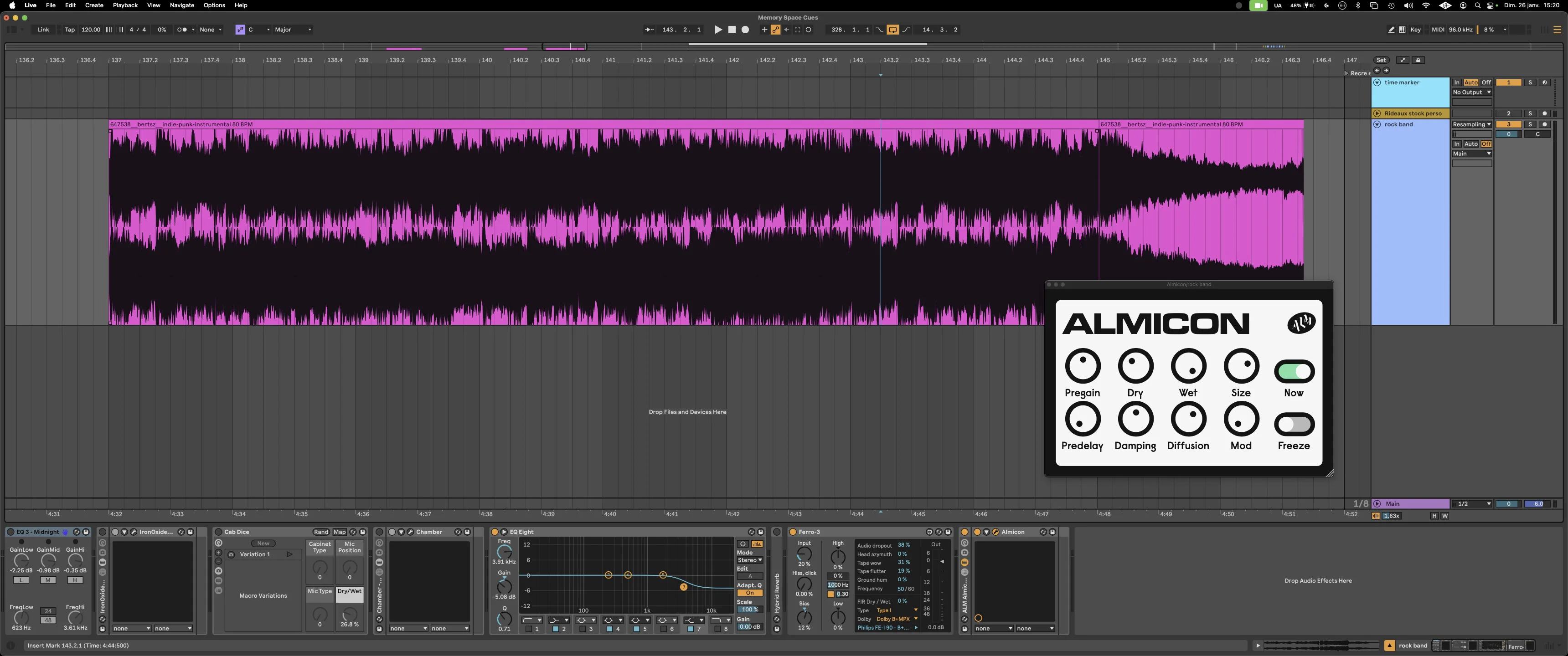Enable Draw Mode pencil icon

(x=1392, y=30)
